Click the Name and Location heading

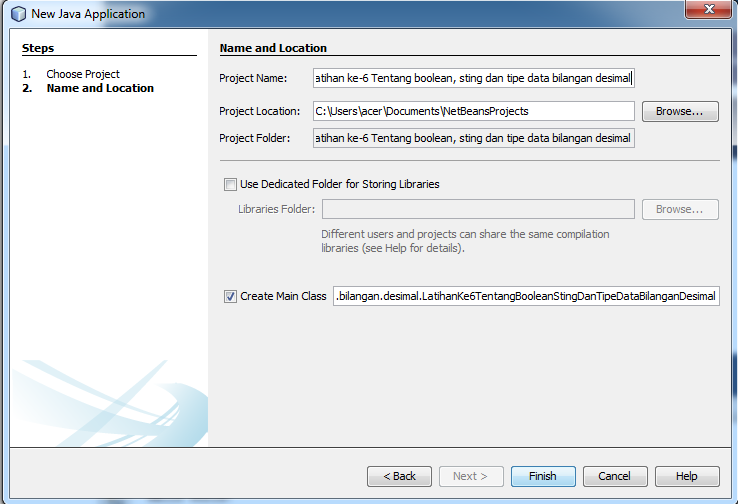click(x=273, y=48)
